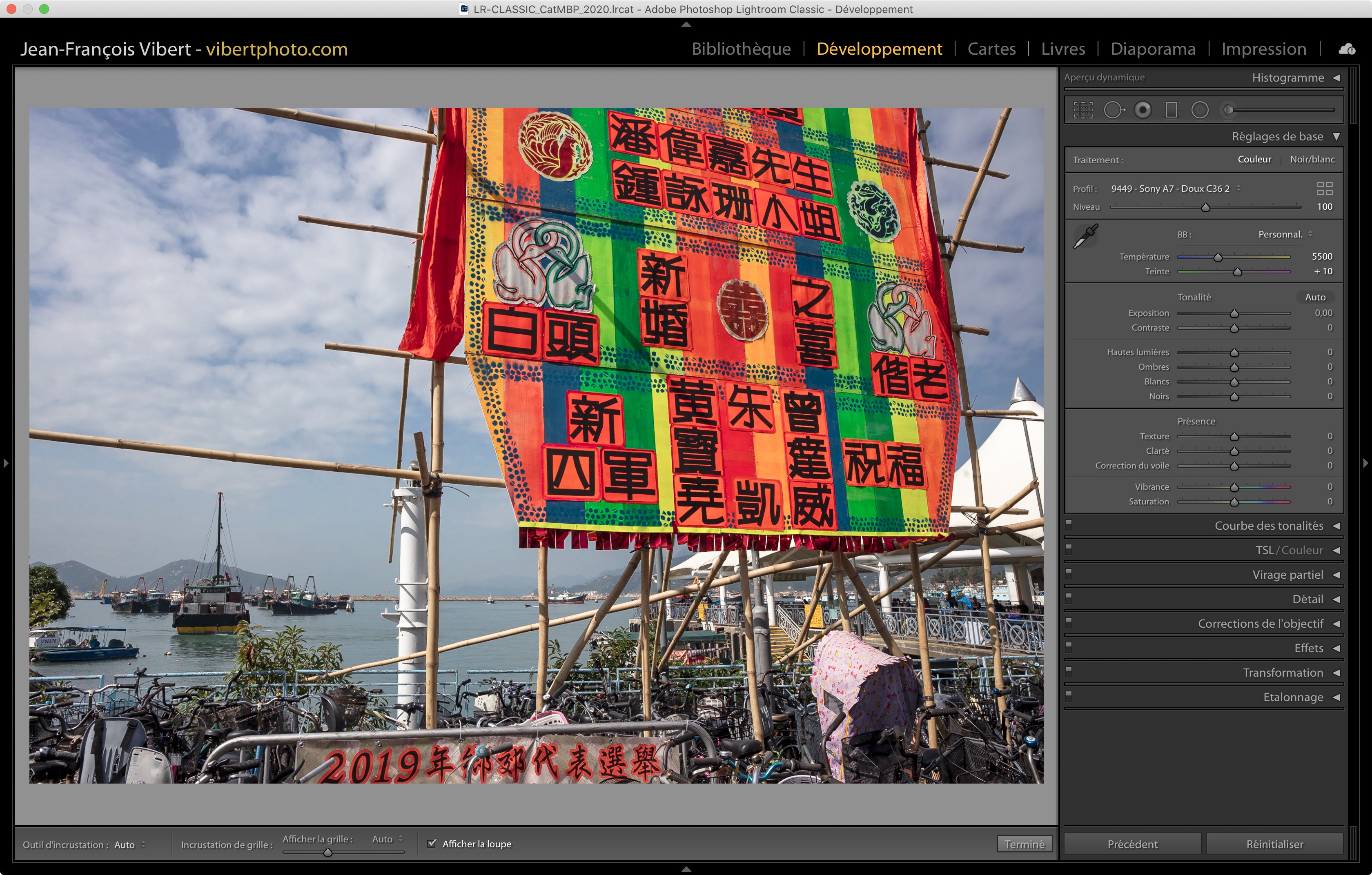Click the cloud sync status icon
1372x875 pixels.
click(x=1347, y=49)
